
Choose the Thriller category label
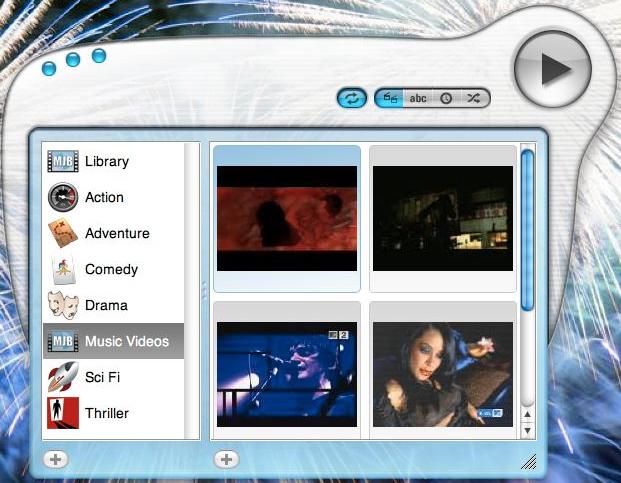tap(107, 413)
